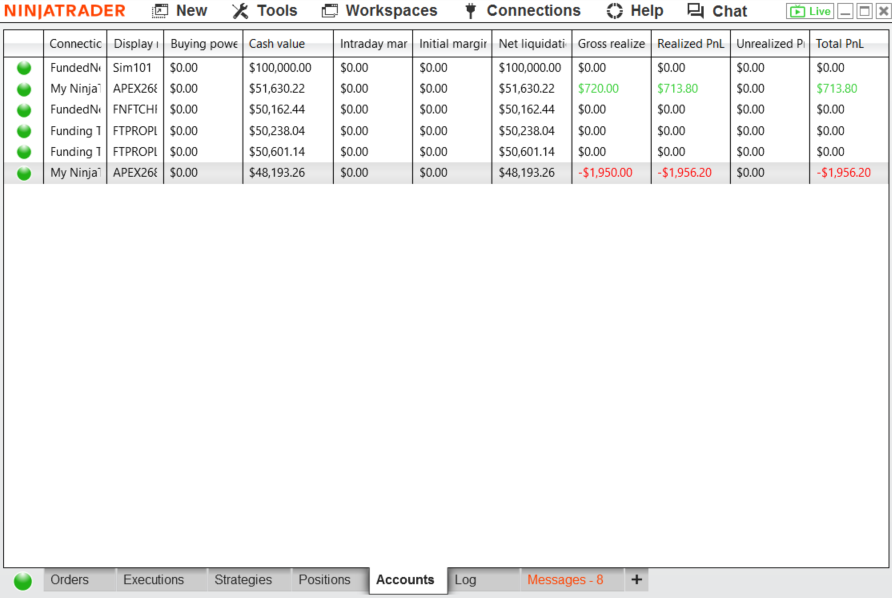Open the Tools menu
Screen dimensions: 892x598
point(265,11)
